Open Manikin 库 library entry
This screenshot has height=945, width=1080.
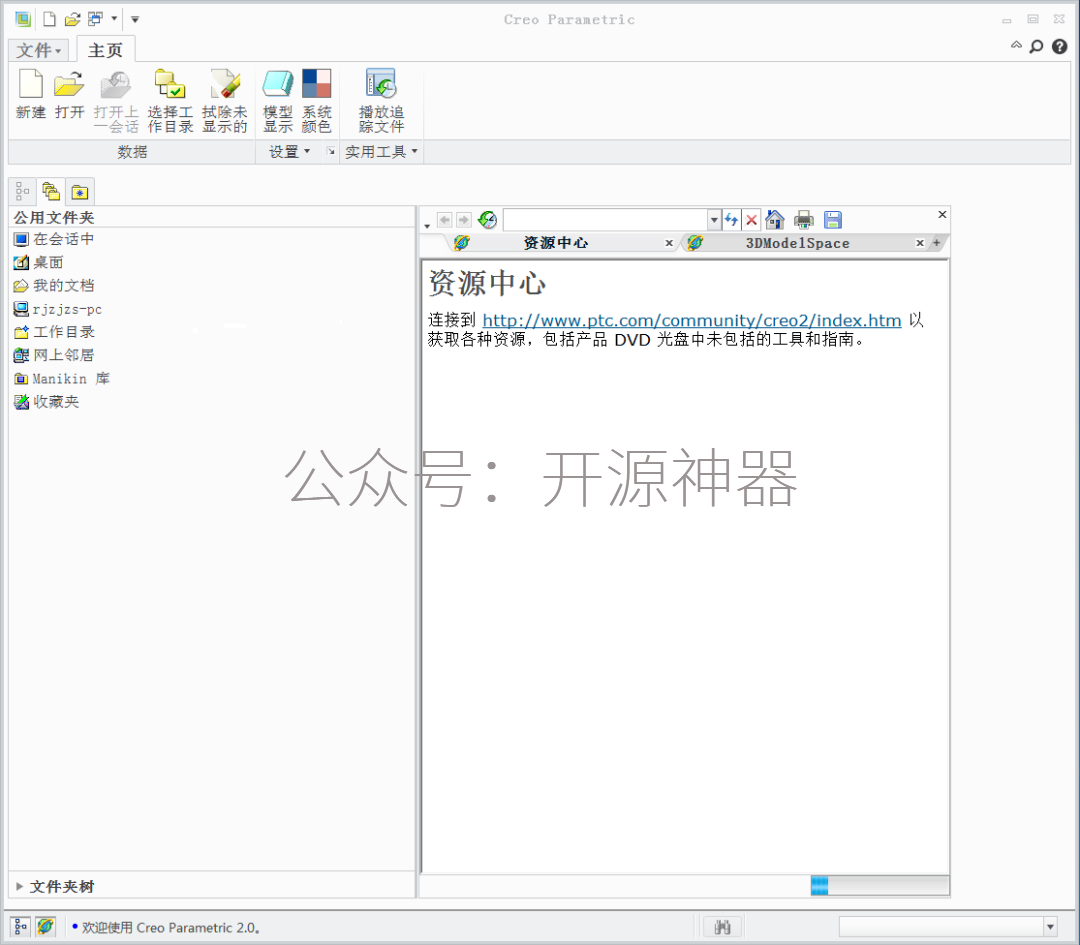pos(61,379)
